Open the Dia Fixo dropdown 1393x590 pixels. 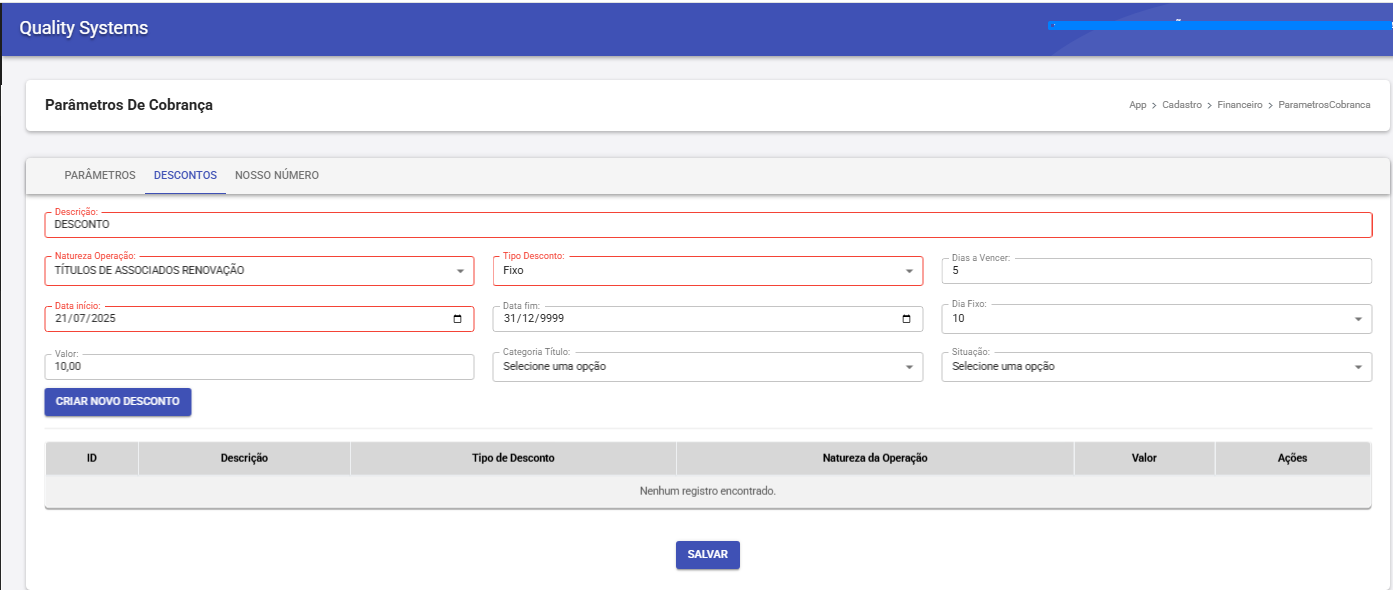point(1357,319)
